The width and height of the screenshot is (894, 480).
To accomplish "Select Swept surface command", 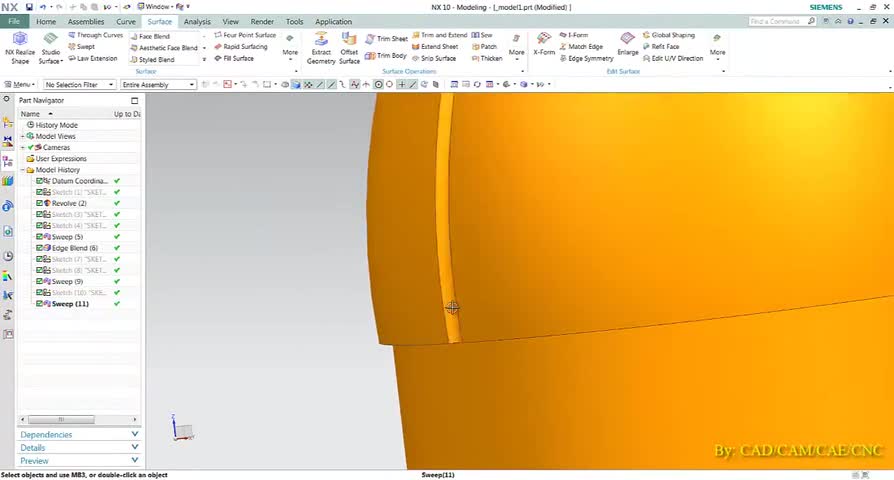I will pyautogui.click(x=82, y=47).
